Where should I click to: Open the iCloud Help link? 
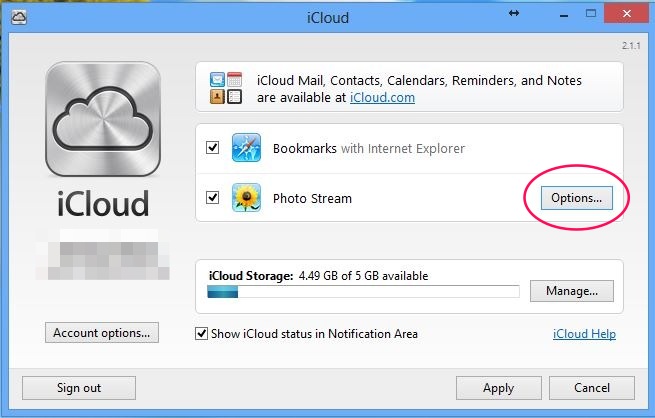pos(584,334)
